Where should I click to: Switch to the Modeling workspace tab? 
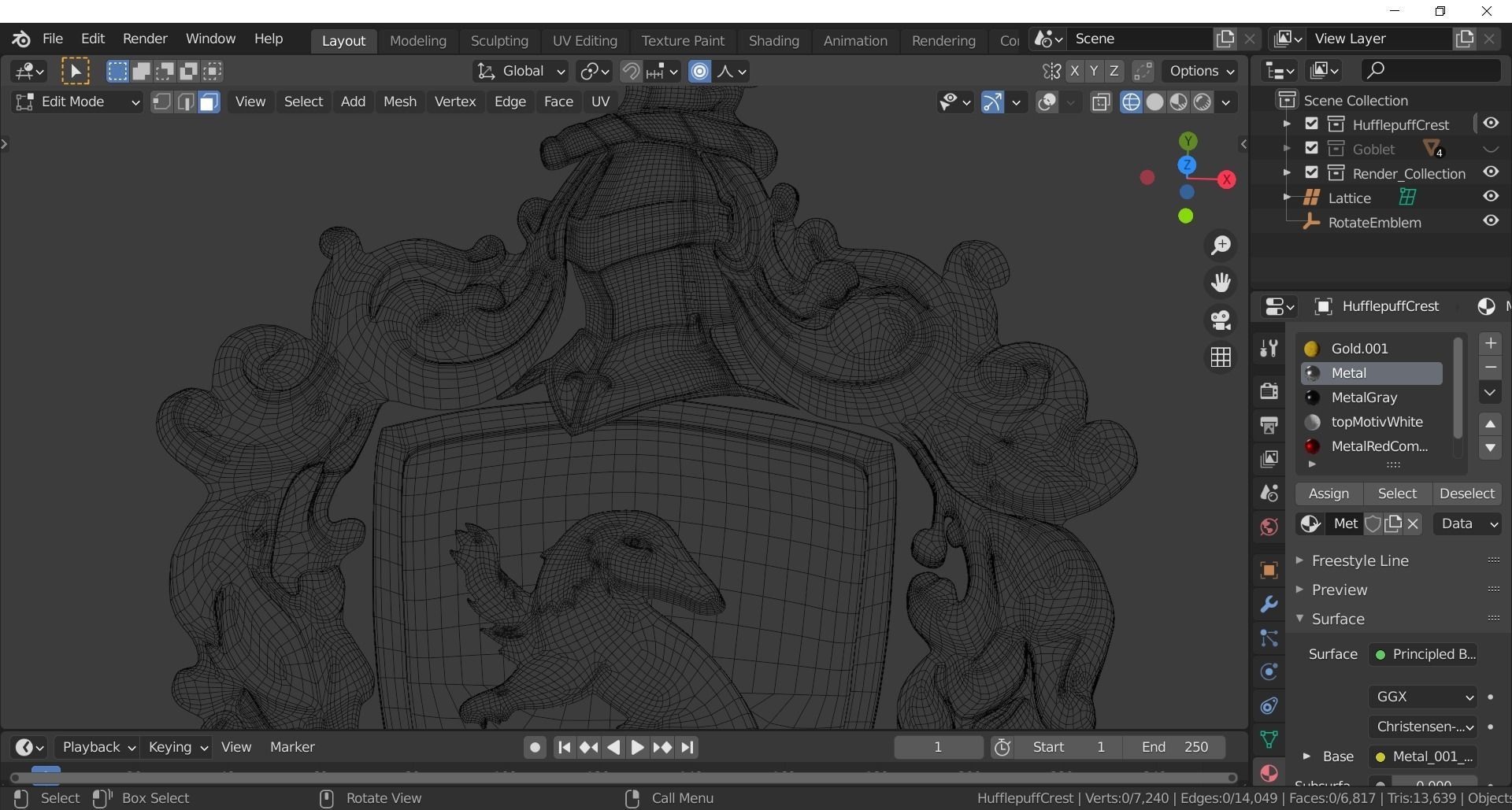pos(418,41)
